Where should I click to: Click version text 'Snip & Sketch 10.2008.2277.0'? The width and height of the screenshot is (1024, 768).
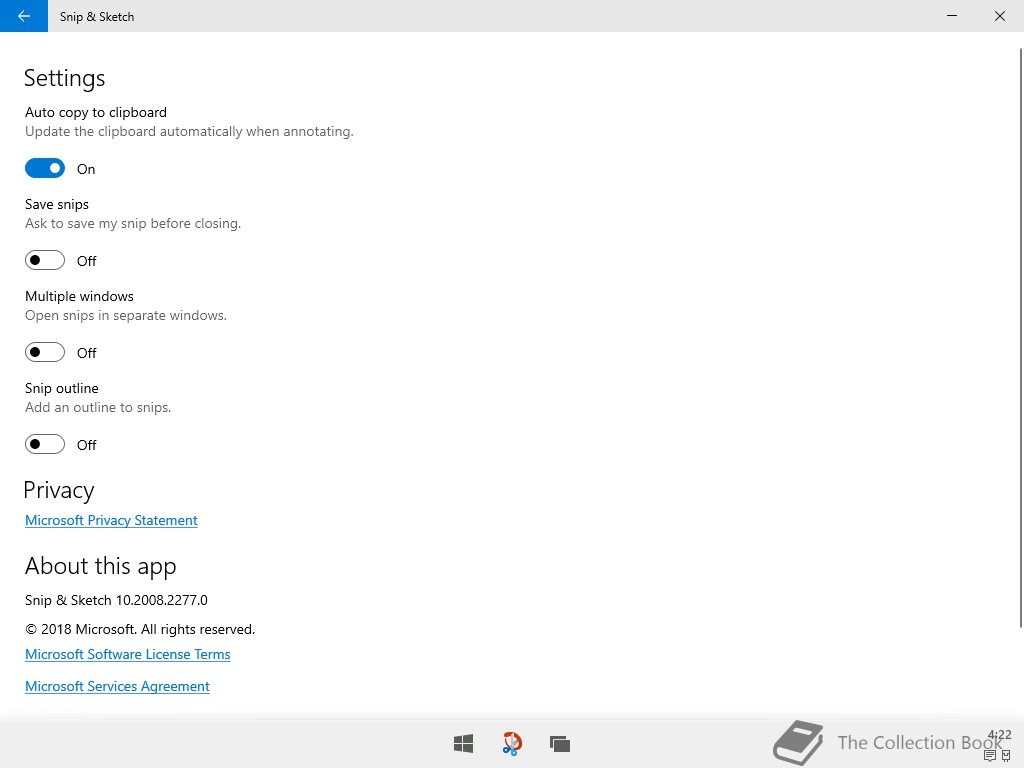pos(116,600)
